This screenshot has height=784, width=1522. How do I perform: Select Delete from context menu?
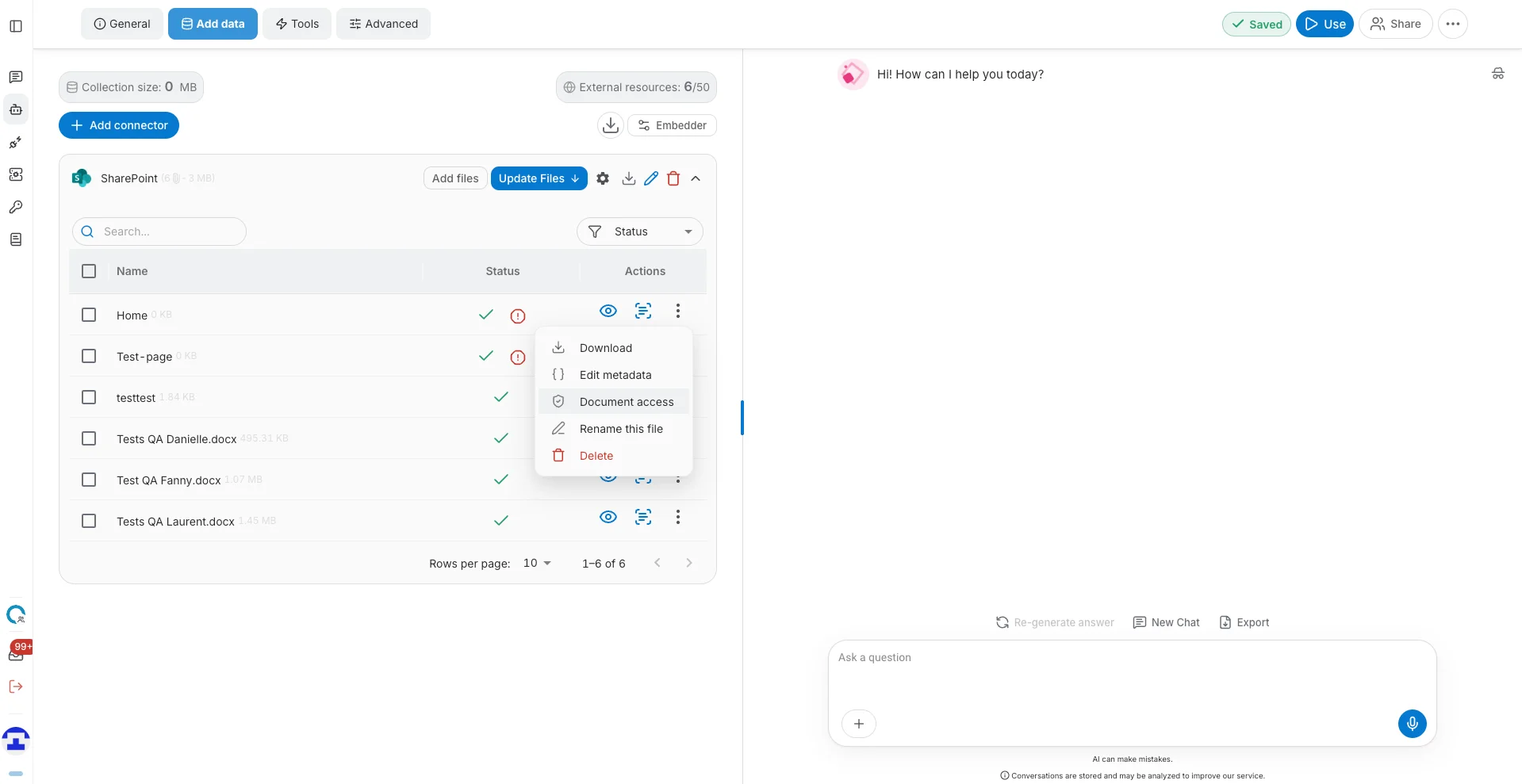tap(614, 456)
